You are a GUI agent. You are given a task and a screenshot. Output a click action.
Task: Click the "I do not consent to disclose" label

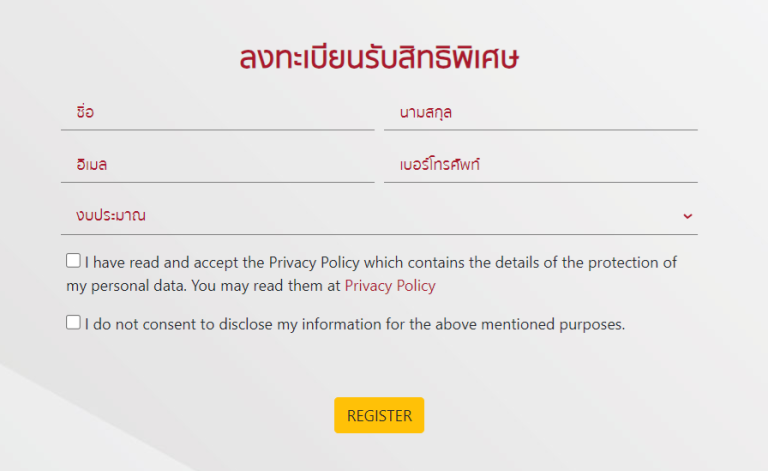(355, 324)
